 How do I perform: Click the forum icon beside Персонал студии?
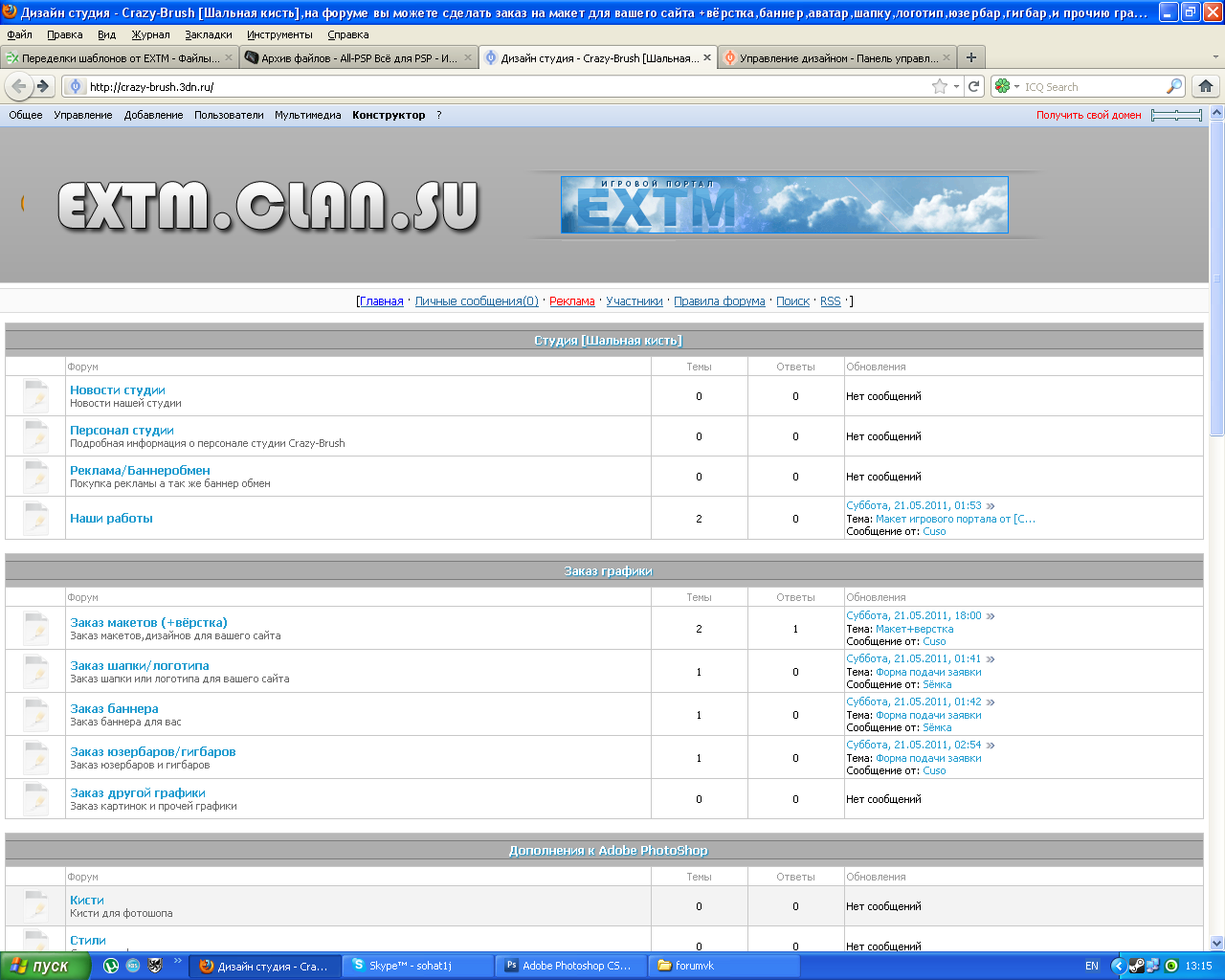36,436
